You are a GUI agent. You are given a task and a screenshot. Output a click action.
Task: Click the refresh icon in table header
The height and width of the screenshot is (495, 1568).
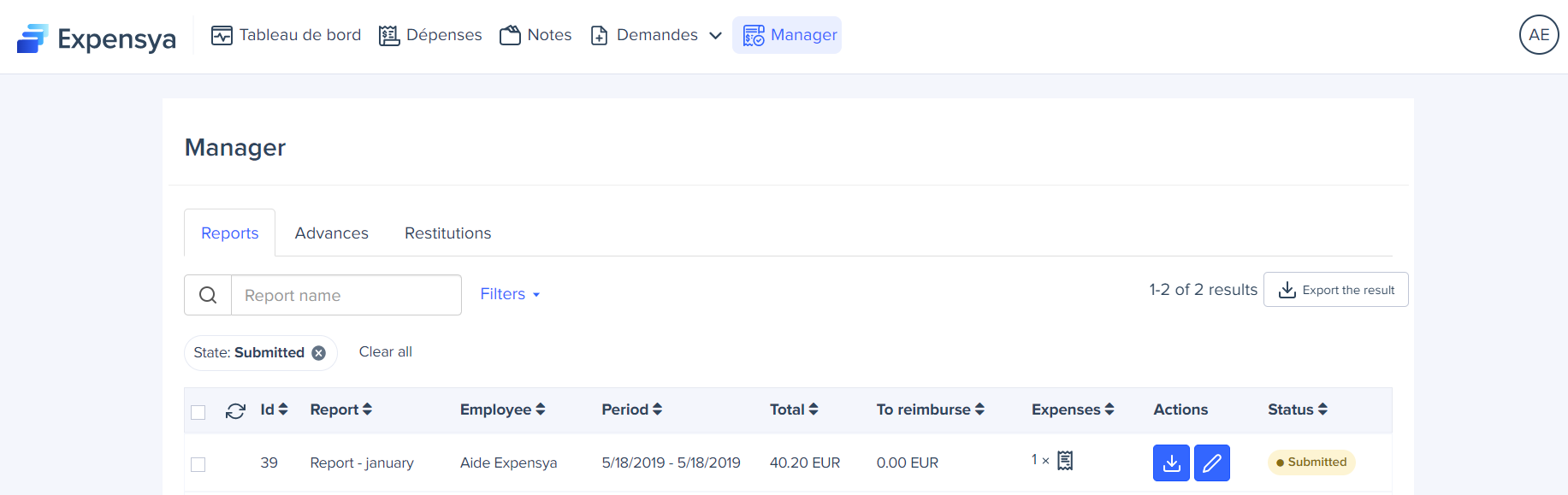click(x=235, y=411)
